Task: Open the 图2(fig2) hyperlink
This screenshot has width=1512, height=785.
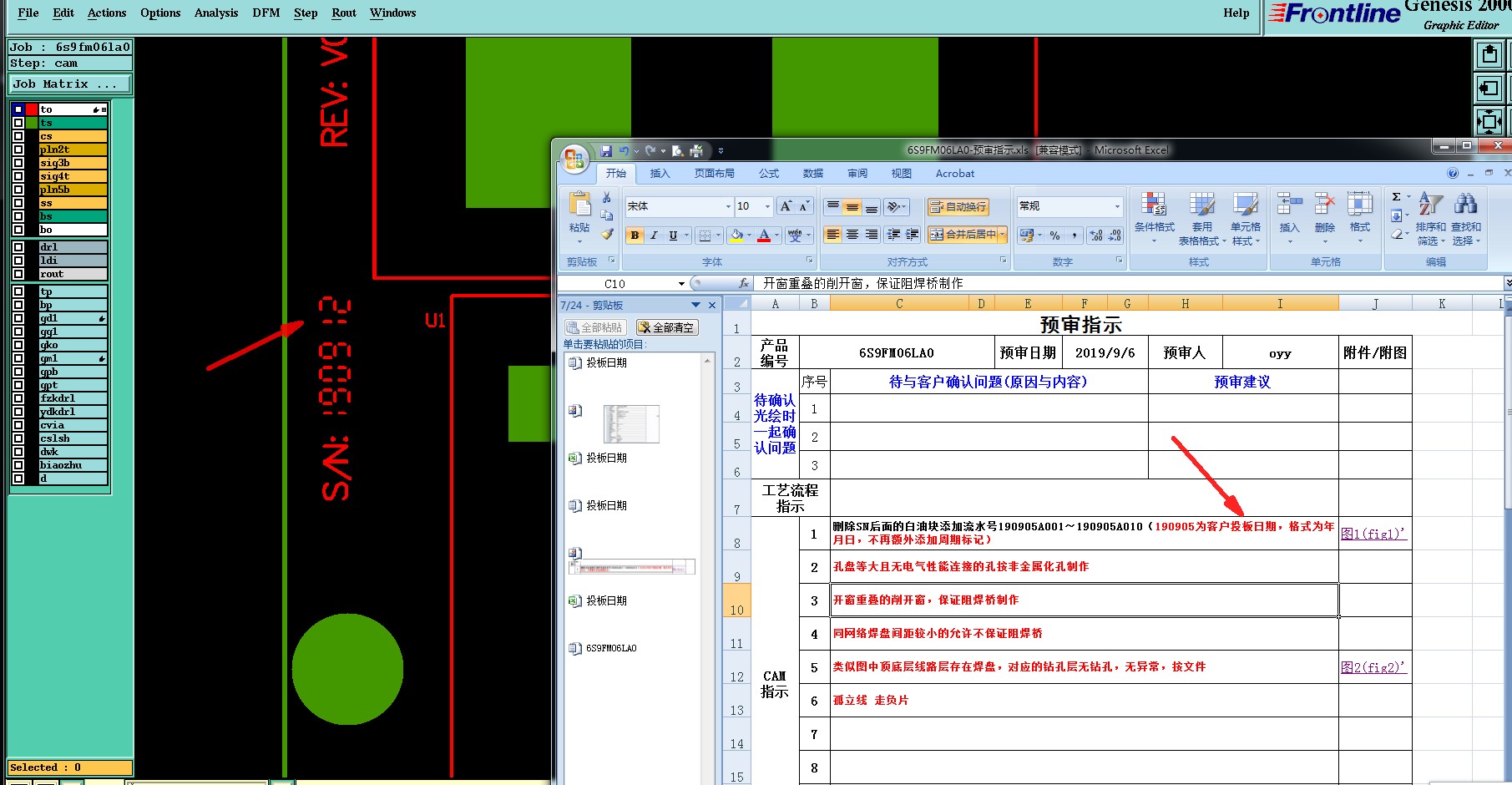Action: [x=1373, y=667]
